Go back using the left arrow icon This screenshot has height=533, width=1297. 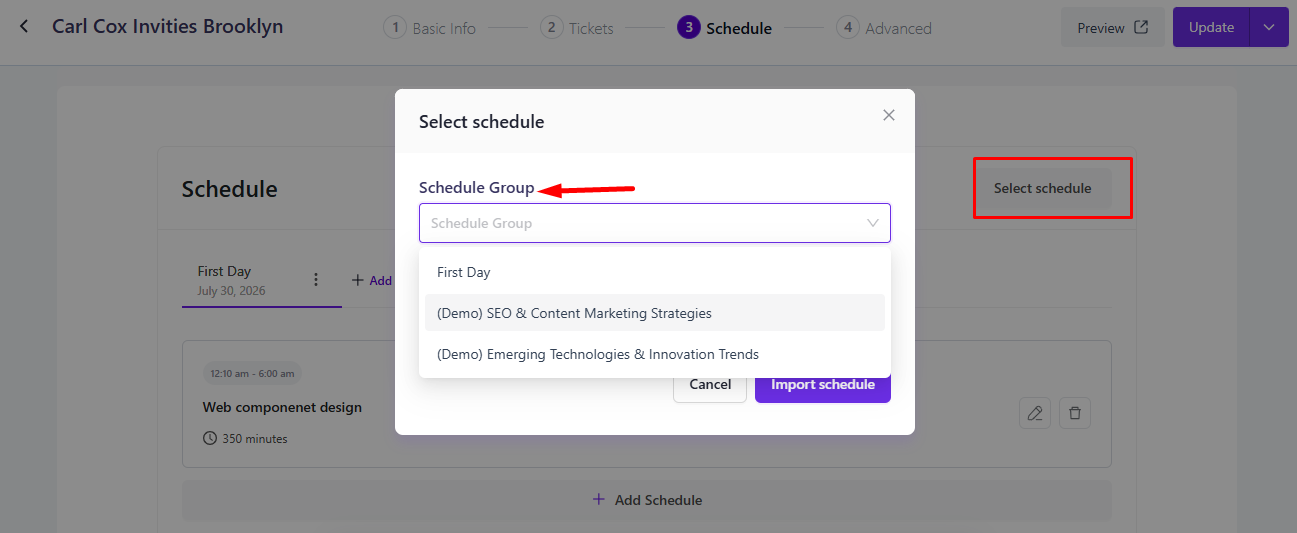click(24, 26)
